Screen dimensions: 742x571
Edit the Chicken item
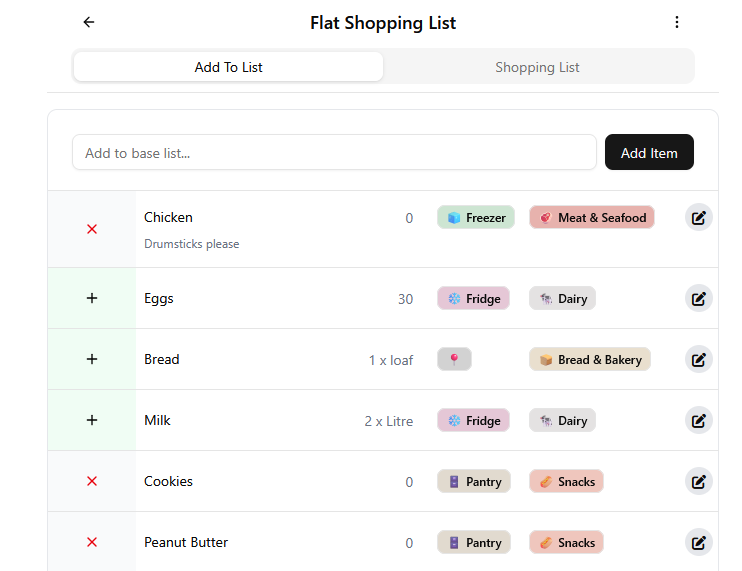(x=699, y=218)
